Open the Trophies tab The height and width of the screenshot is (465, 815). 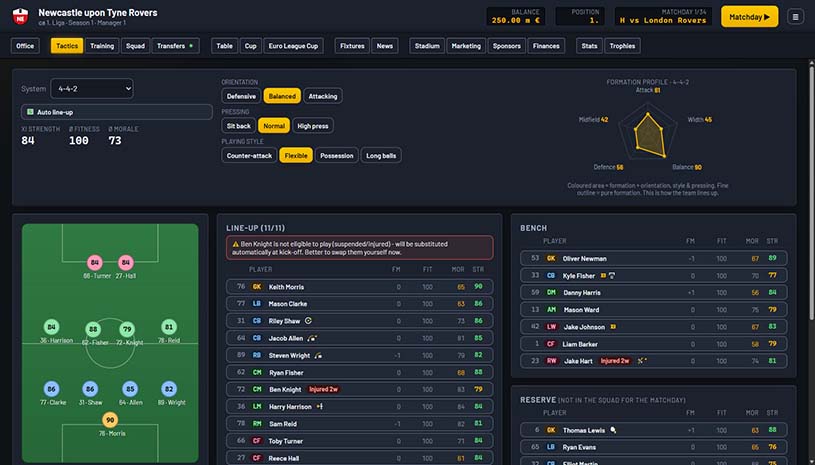coord(622,46)
